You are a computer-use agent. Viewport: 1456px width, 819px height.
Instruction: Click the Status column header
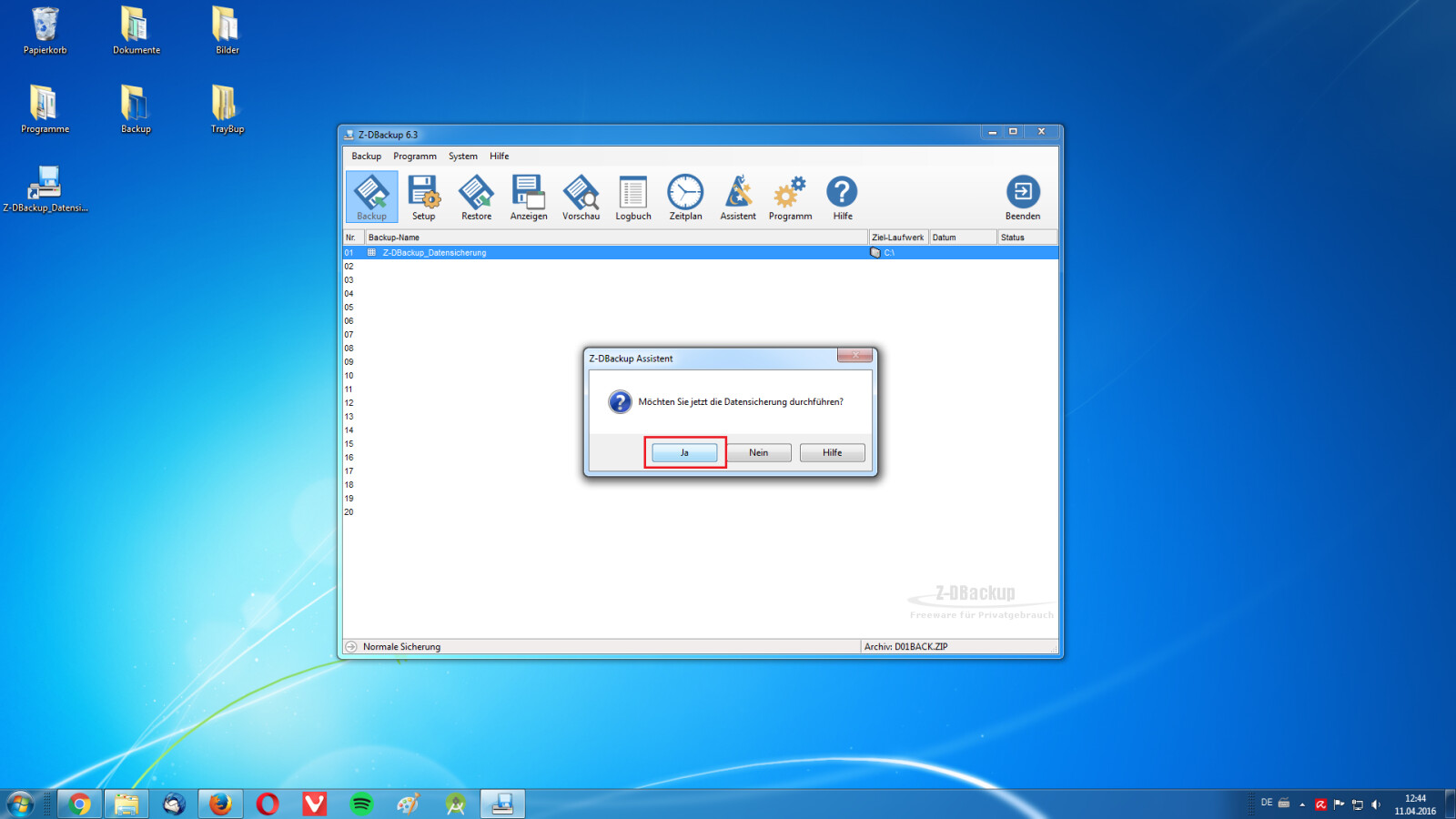pos(1027,238)
